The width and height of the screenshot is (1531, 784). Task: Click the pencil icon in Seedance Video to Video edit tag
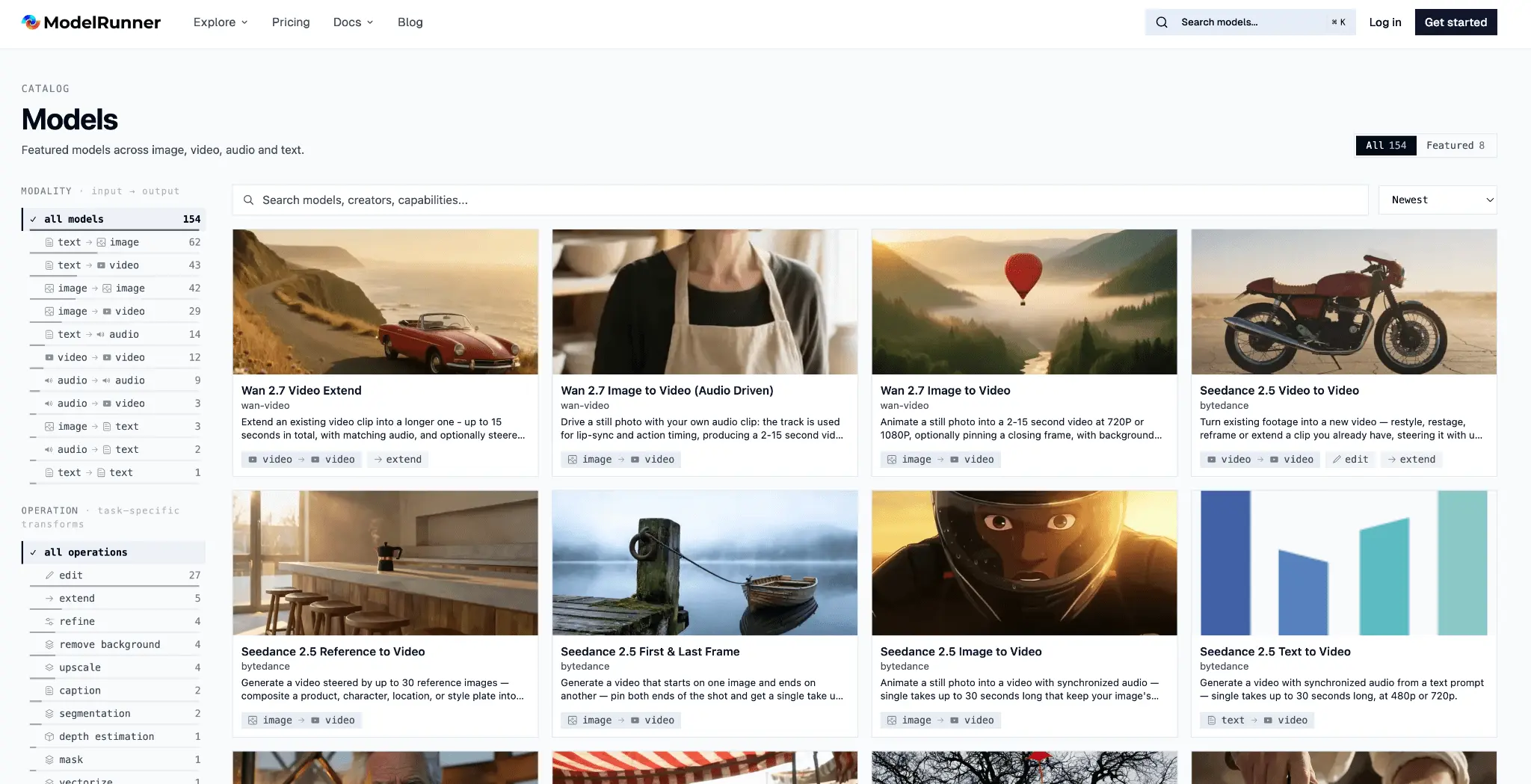[1337, 460]
